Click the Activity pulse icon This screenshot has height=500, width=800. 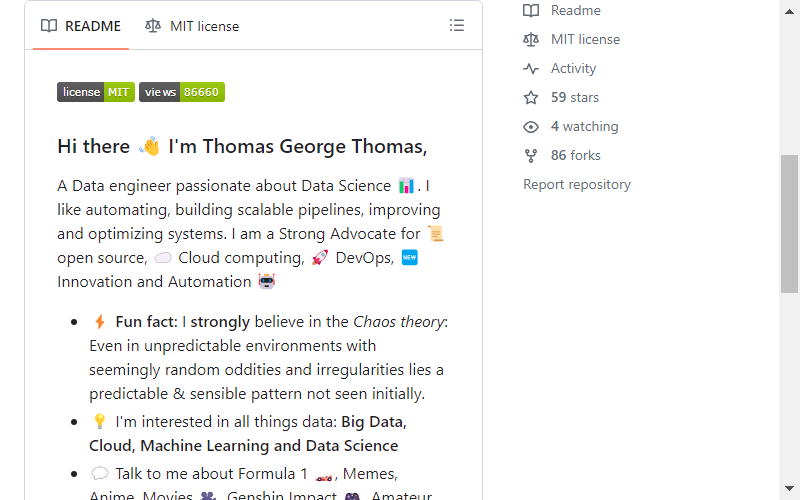point(531,68)
